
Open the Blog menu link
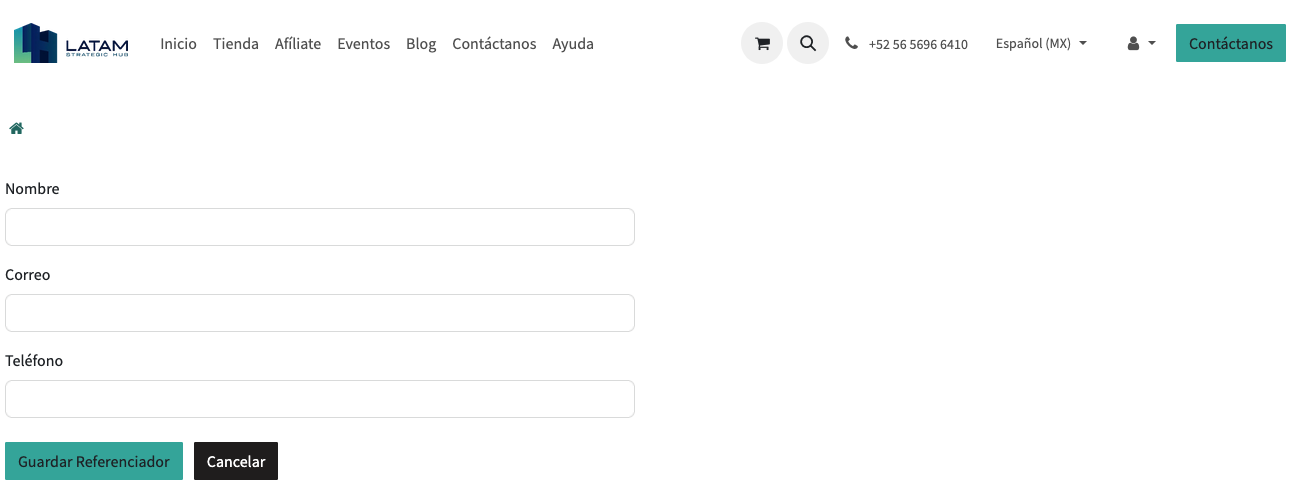[421, 44]
